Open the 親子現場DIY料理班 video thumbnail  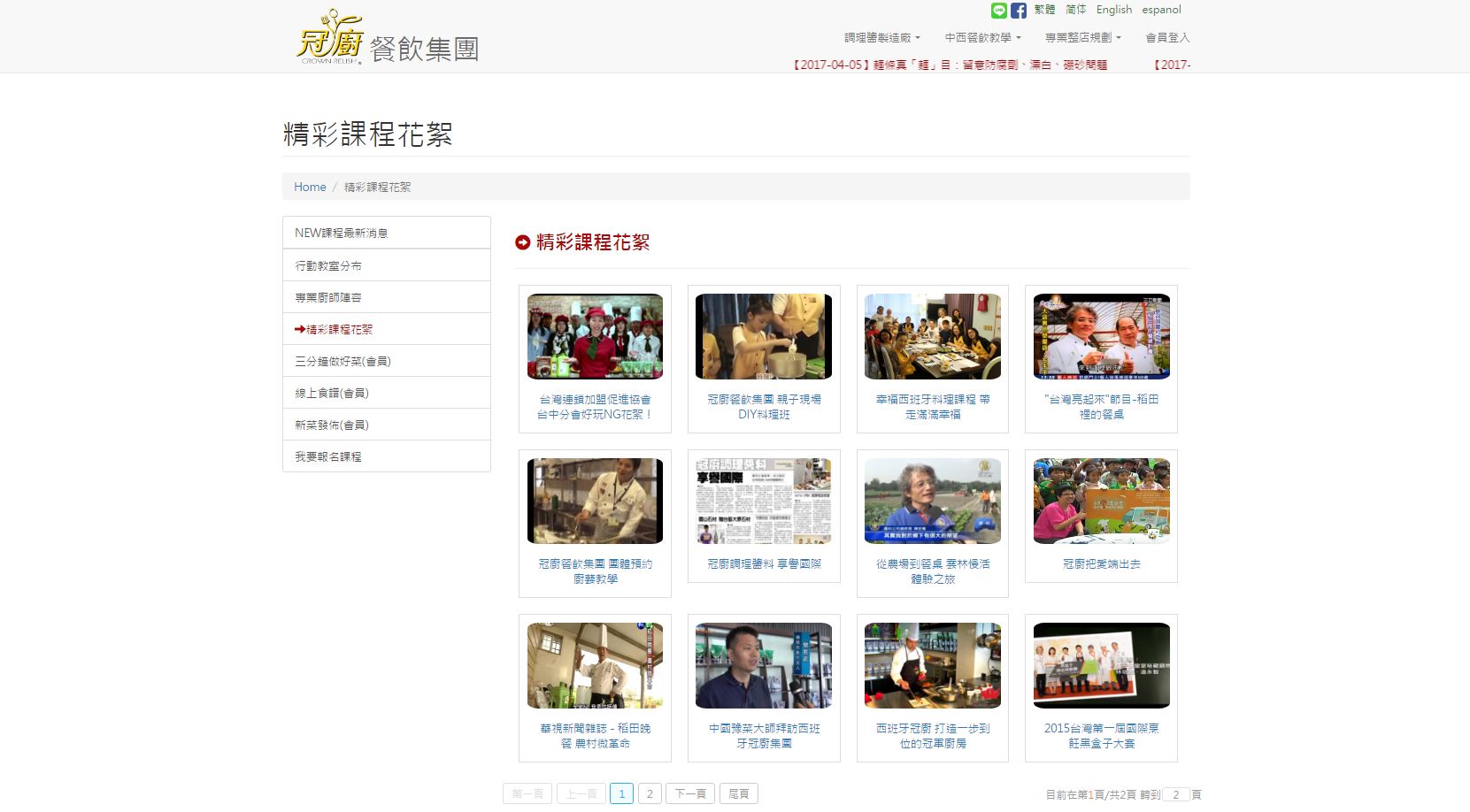pos(763,337)
